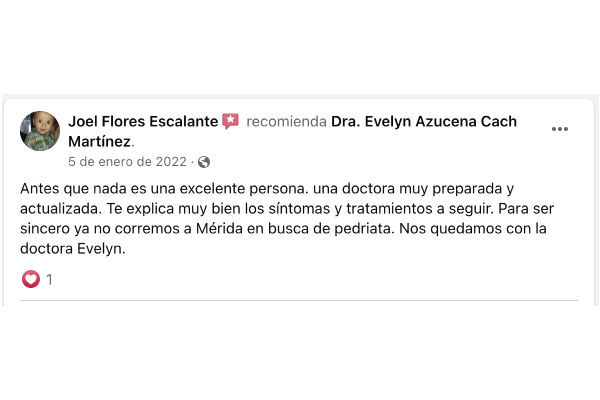Click the red heart reaction icon
The width and height of the screenshot is (600, 400).
click(x=31, y=279)
